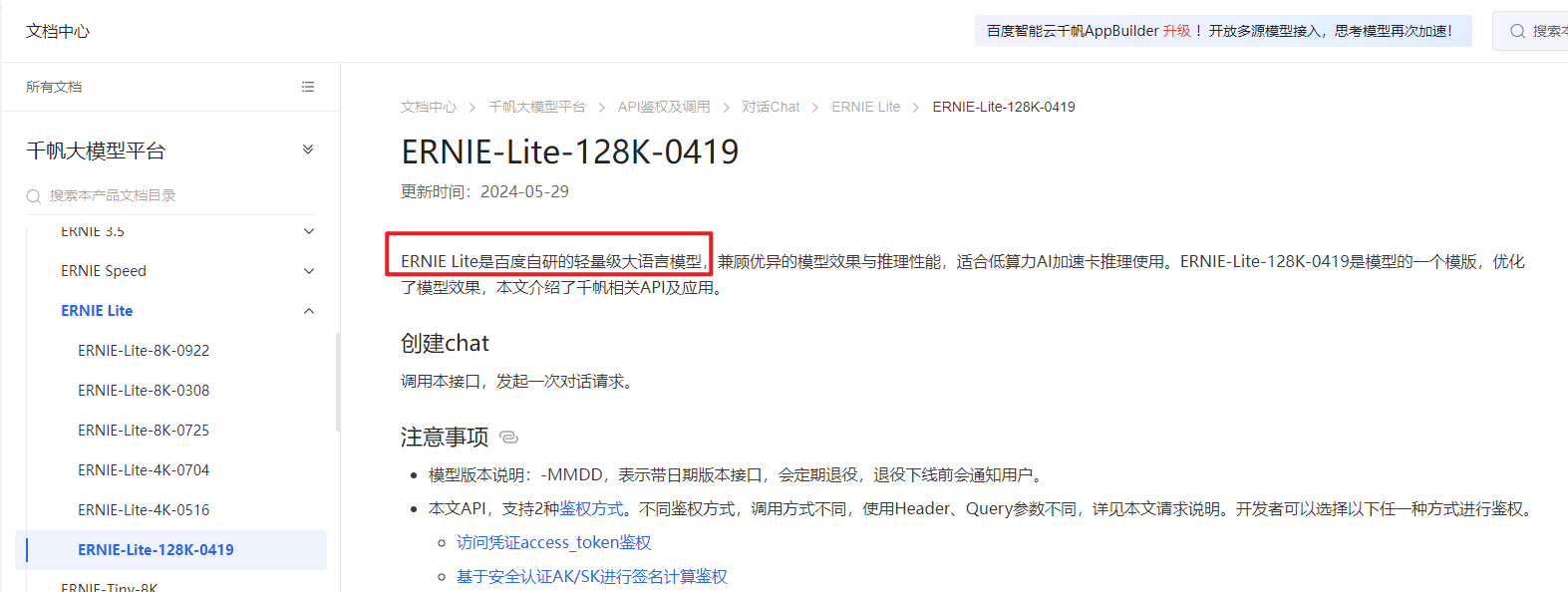Open ERNIE-Lite-8K-0922 document
Image resolution: width=1568 pixels, height=592 pixels.
(x=144, y=351)
